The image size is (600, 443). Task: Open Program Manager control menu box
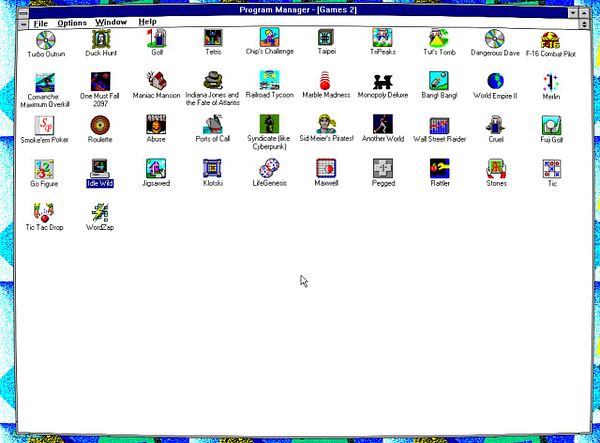(x=23, y=12)
